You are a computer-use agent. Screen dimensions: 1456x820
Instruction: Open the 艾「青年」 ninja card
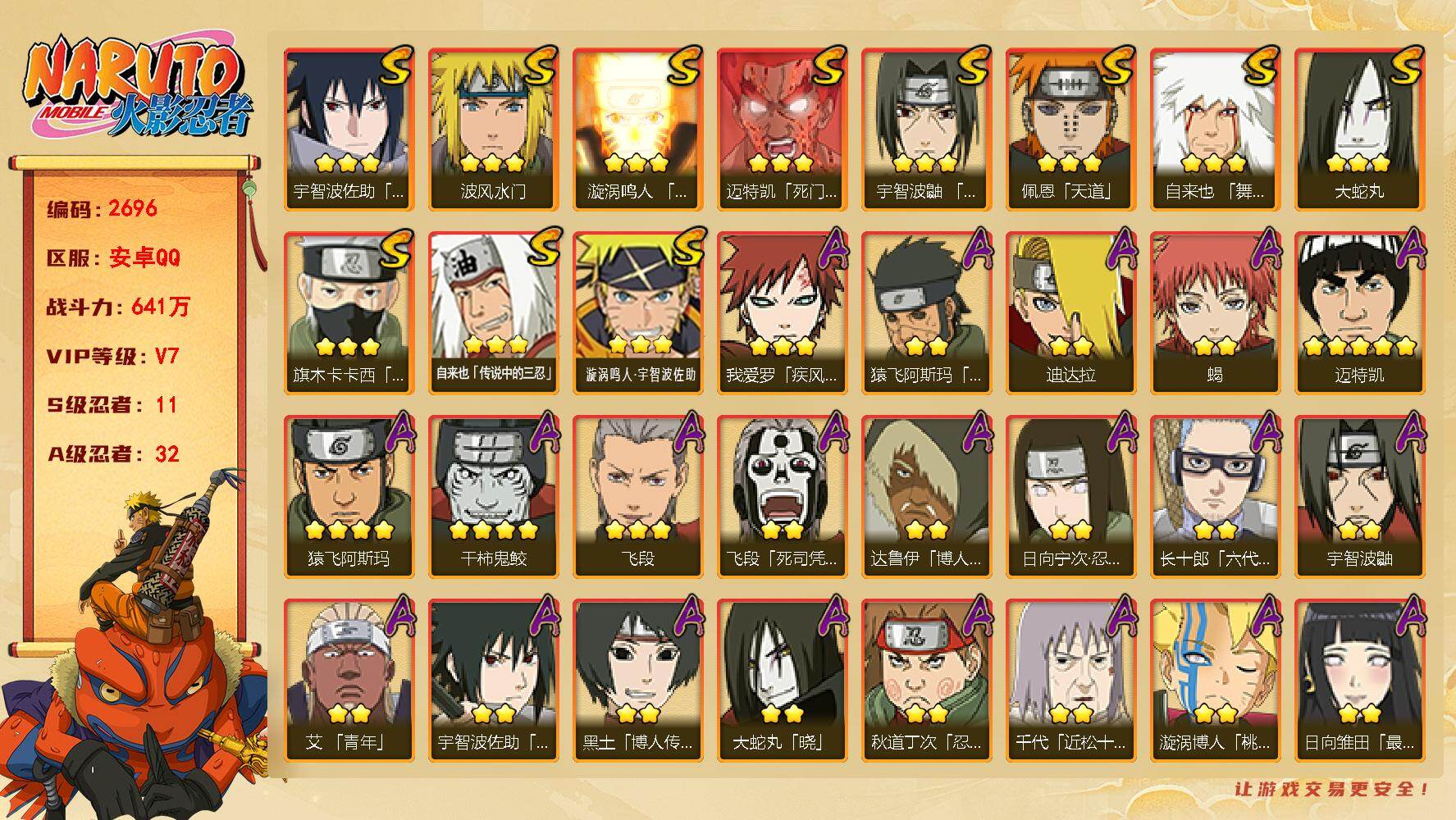click(x=349, y=680)
